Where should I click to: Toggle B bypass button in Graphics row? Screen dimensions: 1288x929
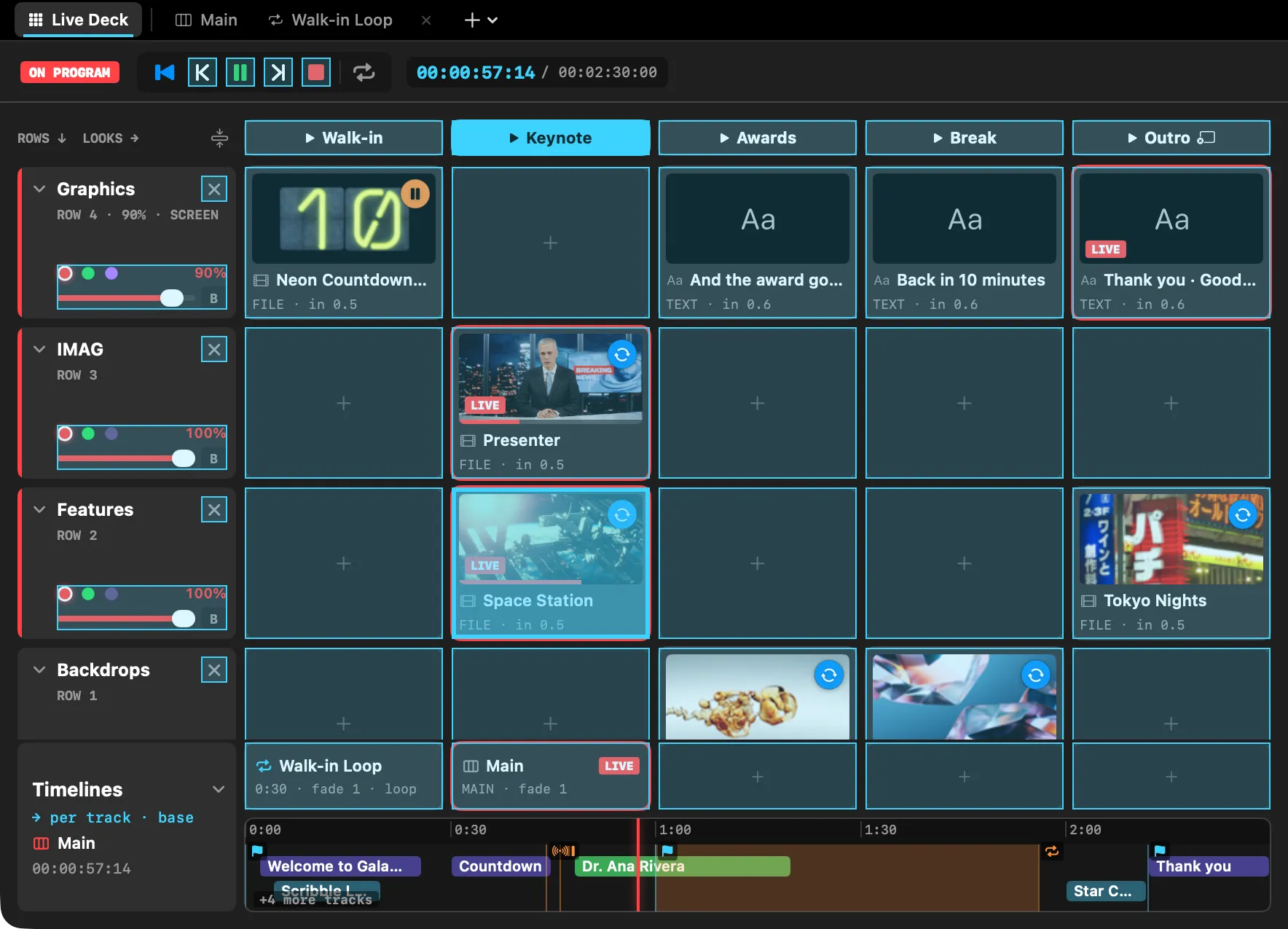coord(213,298)
